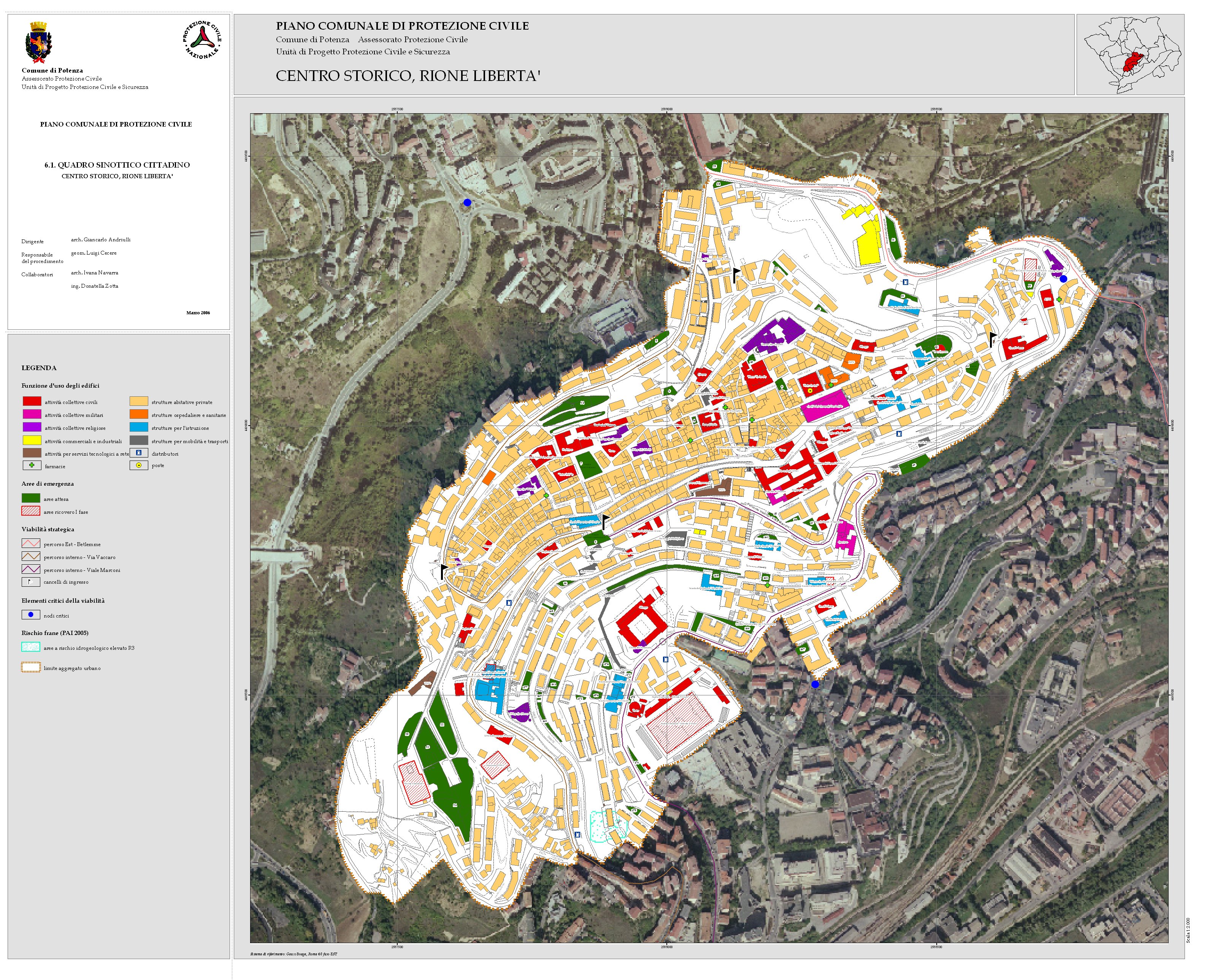This screenshot has height=980, width=1207.
Task: Click the magenta attività collettive militari swatch
Action: [32, 414]
